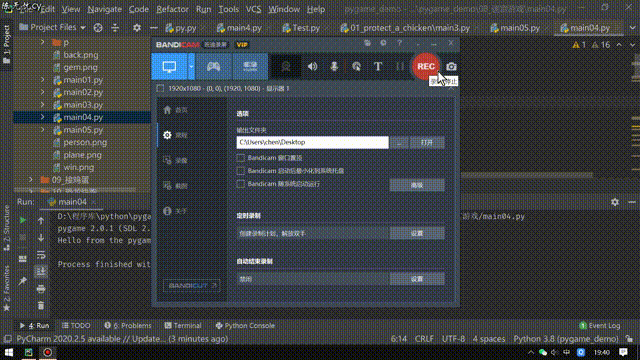Click the trash clear icon in Run panel
640x360 pixels.
(41, 305)
